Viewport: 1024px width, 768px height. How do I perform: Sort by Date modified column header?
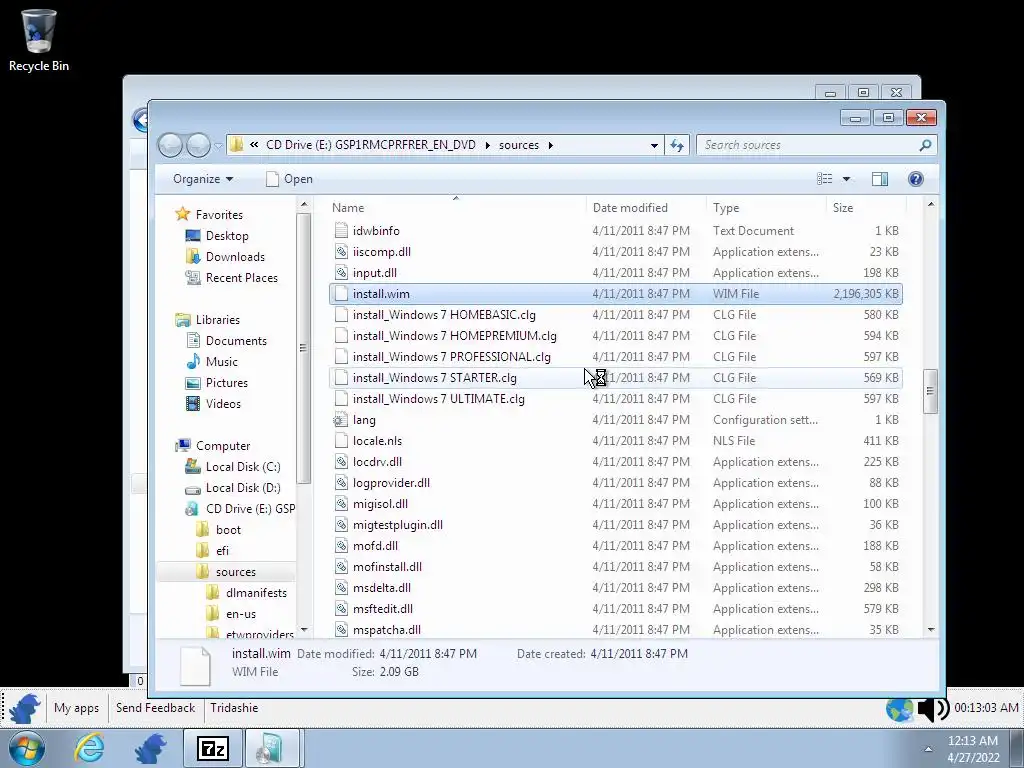[x=645, y=208]
